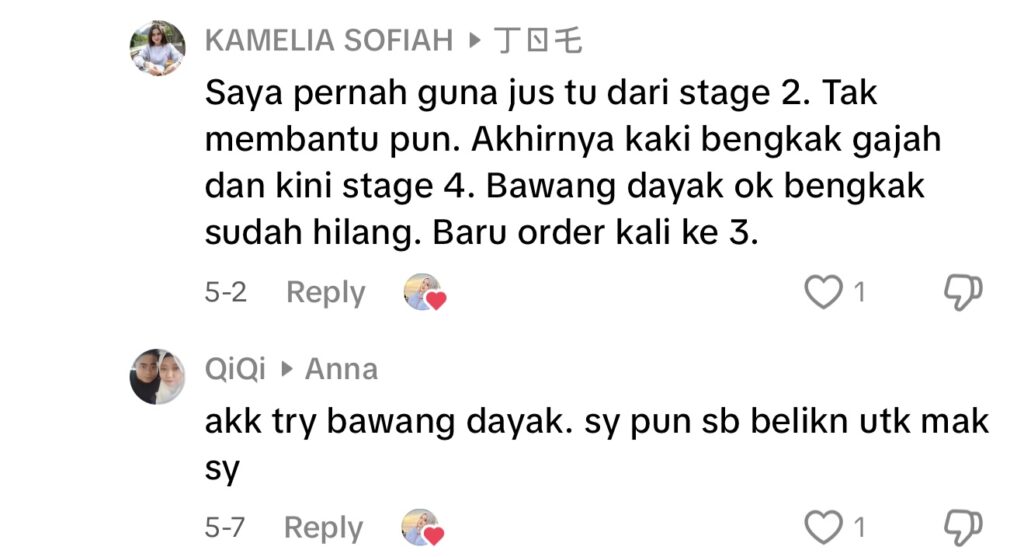1024x557 pixels.
Task: Reply to Kamelia Sofiah's comment
Action: 325,293
